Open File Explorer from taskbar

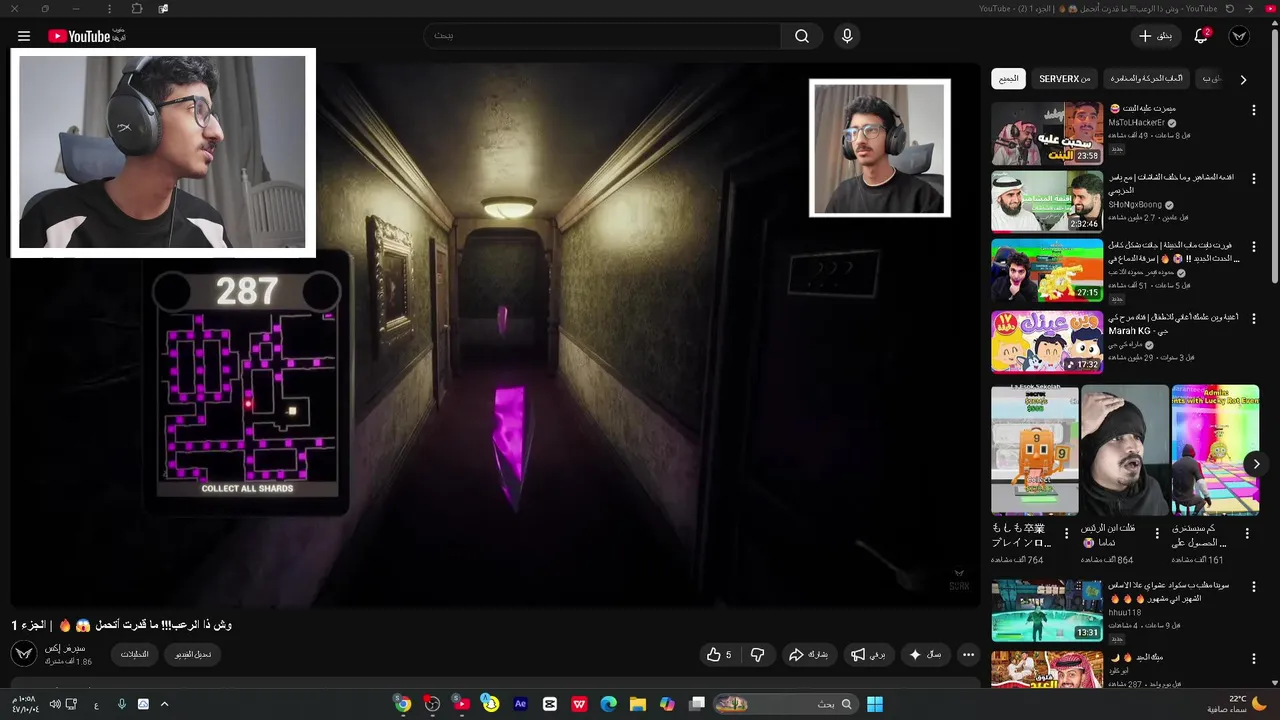click(x=638, y=704)
